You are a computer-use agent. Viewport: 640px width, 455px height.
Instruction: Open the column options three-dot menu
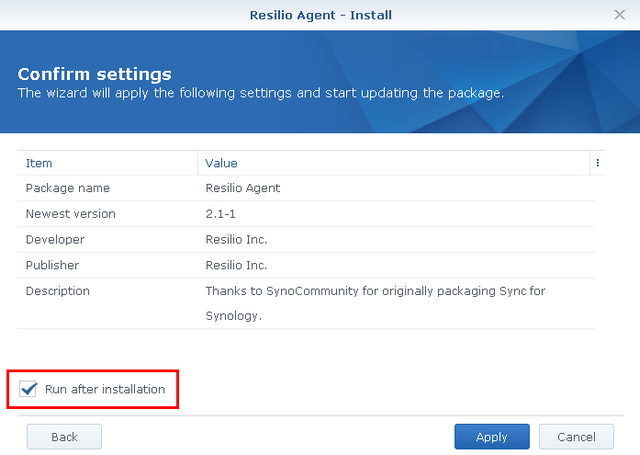pos(597,163)
